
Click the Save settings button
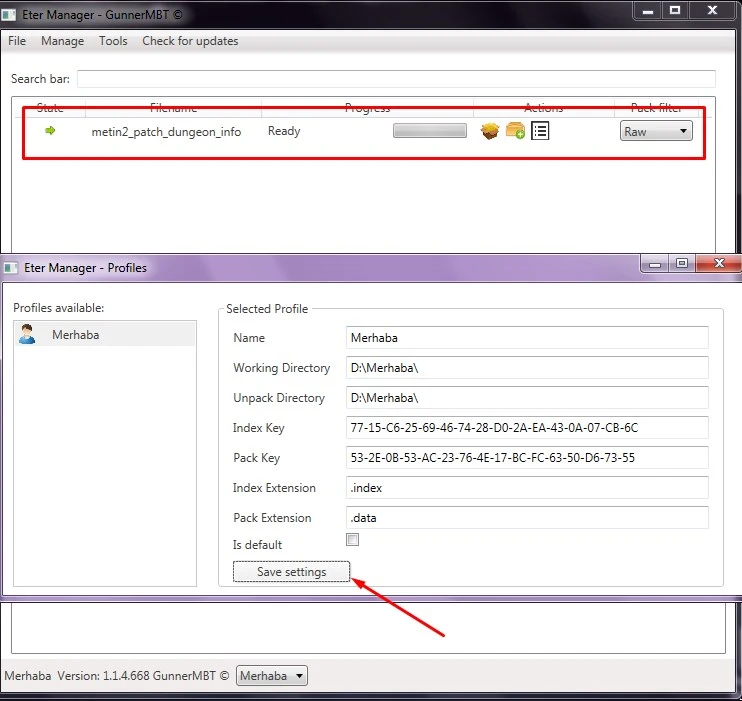[x=292, y=572]
